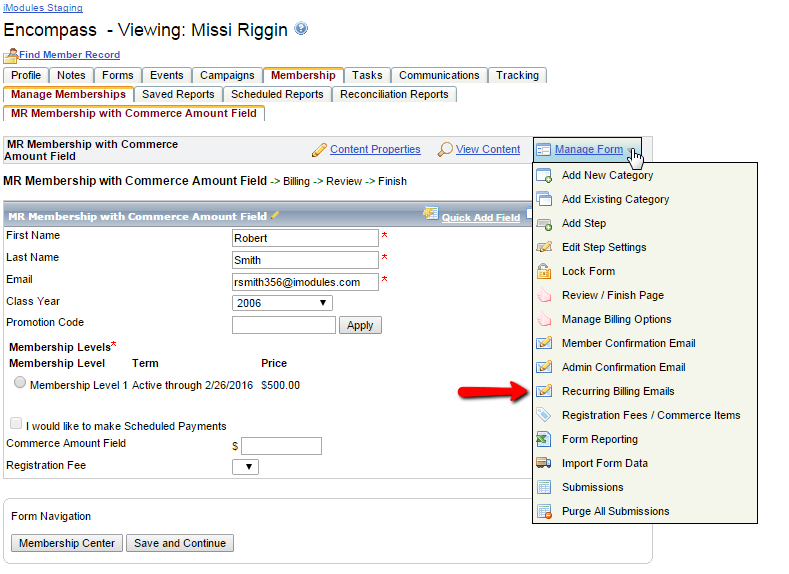Image resolution: width=789 pixels, height=574 pixels.
Task: Open the Manage Memberships sub-tab
Action: point(68,95)
